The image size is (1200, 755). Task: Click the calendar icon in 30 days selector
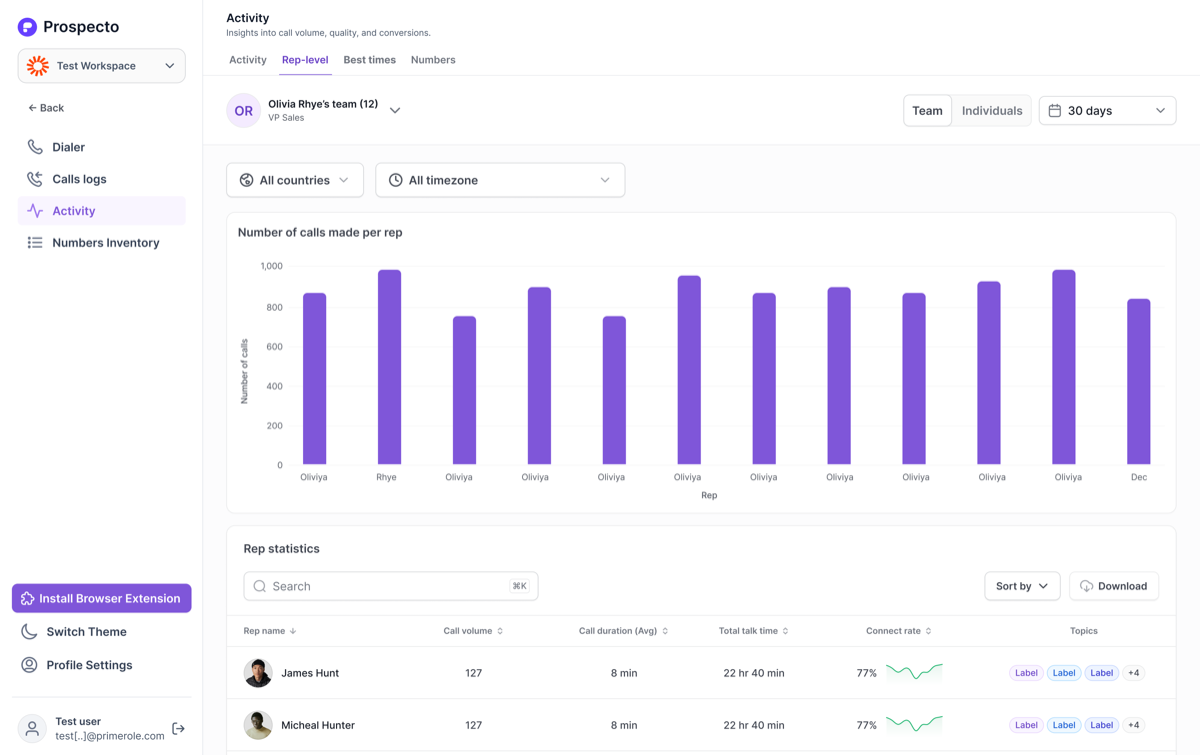point(1054,111)
